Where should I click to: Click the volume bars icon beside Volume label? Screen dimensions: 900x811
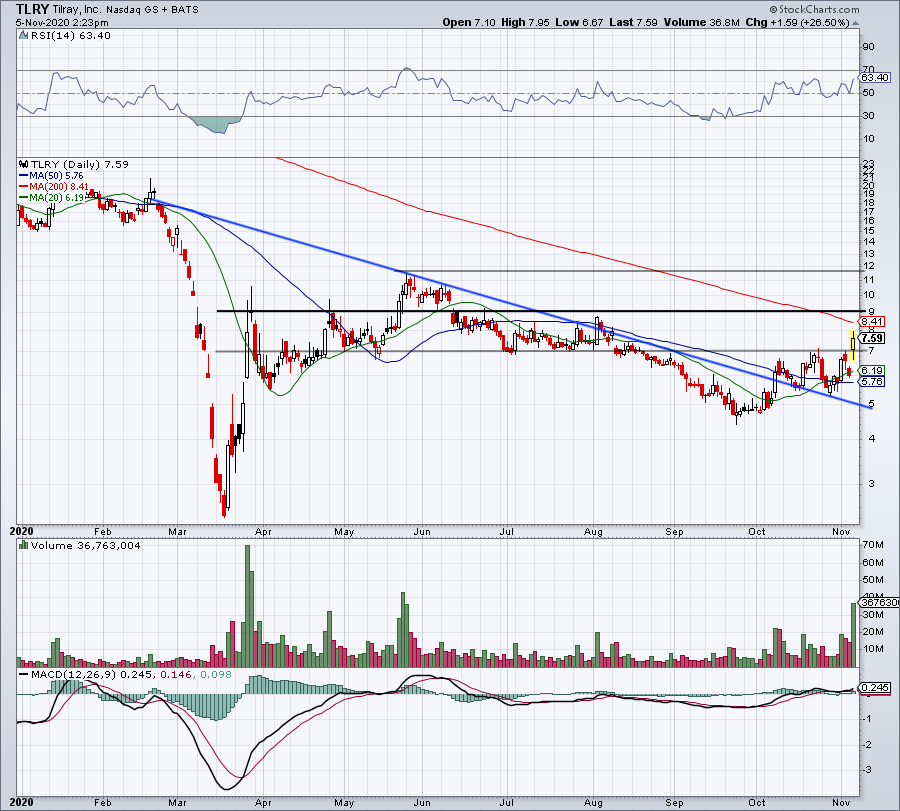click(24, 545)
